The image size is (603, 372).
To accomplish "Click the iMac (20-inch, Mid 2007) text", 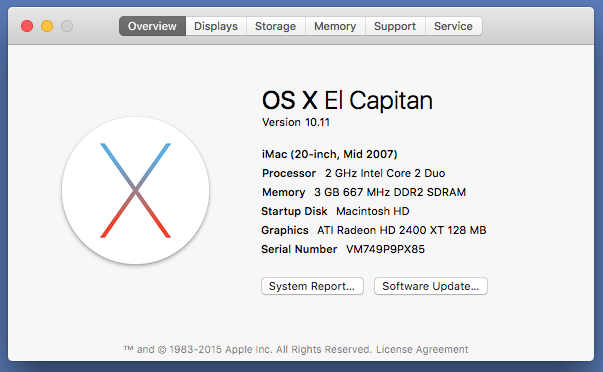I will click(330, 154).
